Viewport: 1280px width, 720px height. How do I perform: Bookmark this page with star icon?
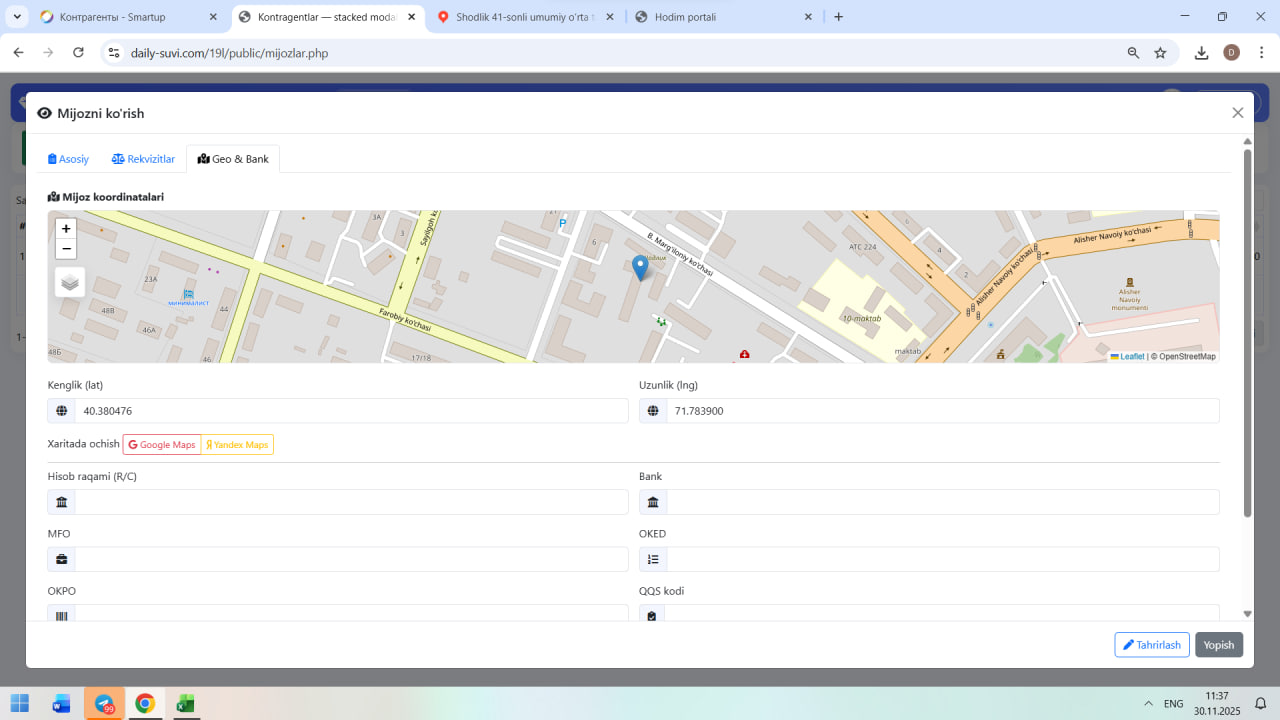[x=1160, y=53]
